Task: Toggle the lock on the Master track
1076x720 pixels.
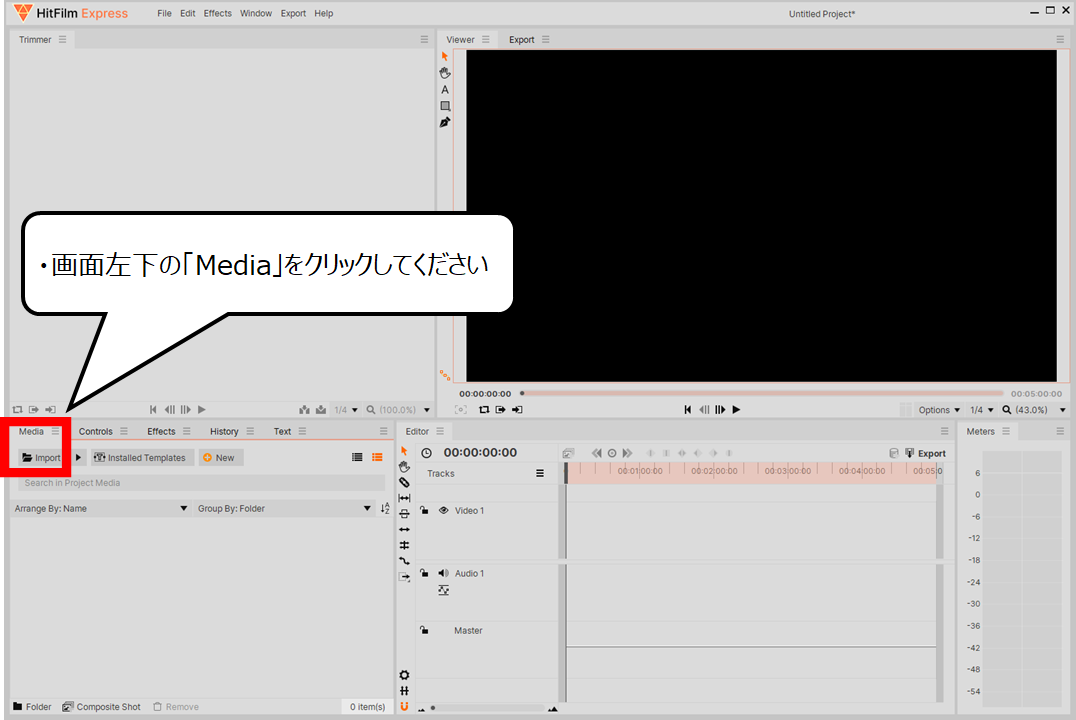Action: point(424,630)
